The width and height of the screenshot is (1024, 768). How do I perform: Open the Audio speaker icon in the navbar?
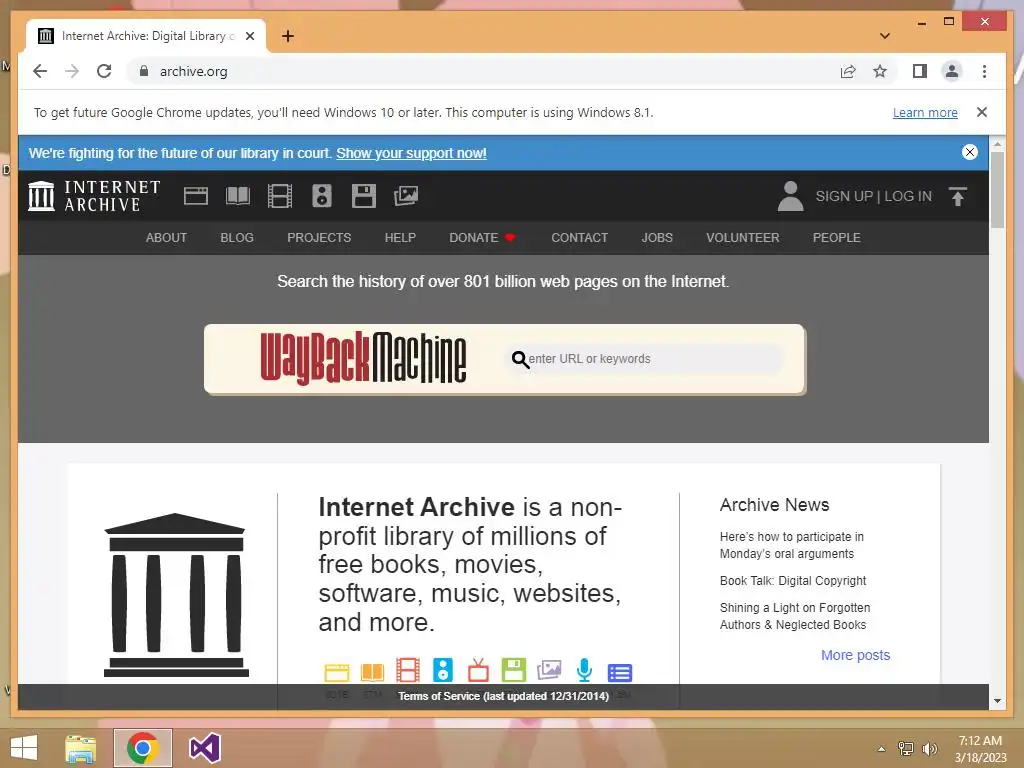pos(321,196)
